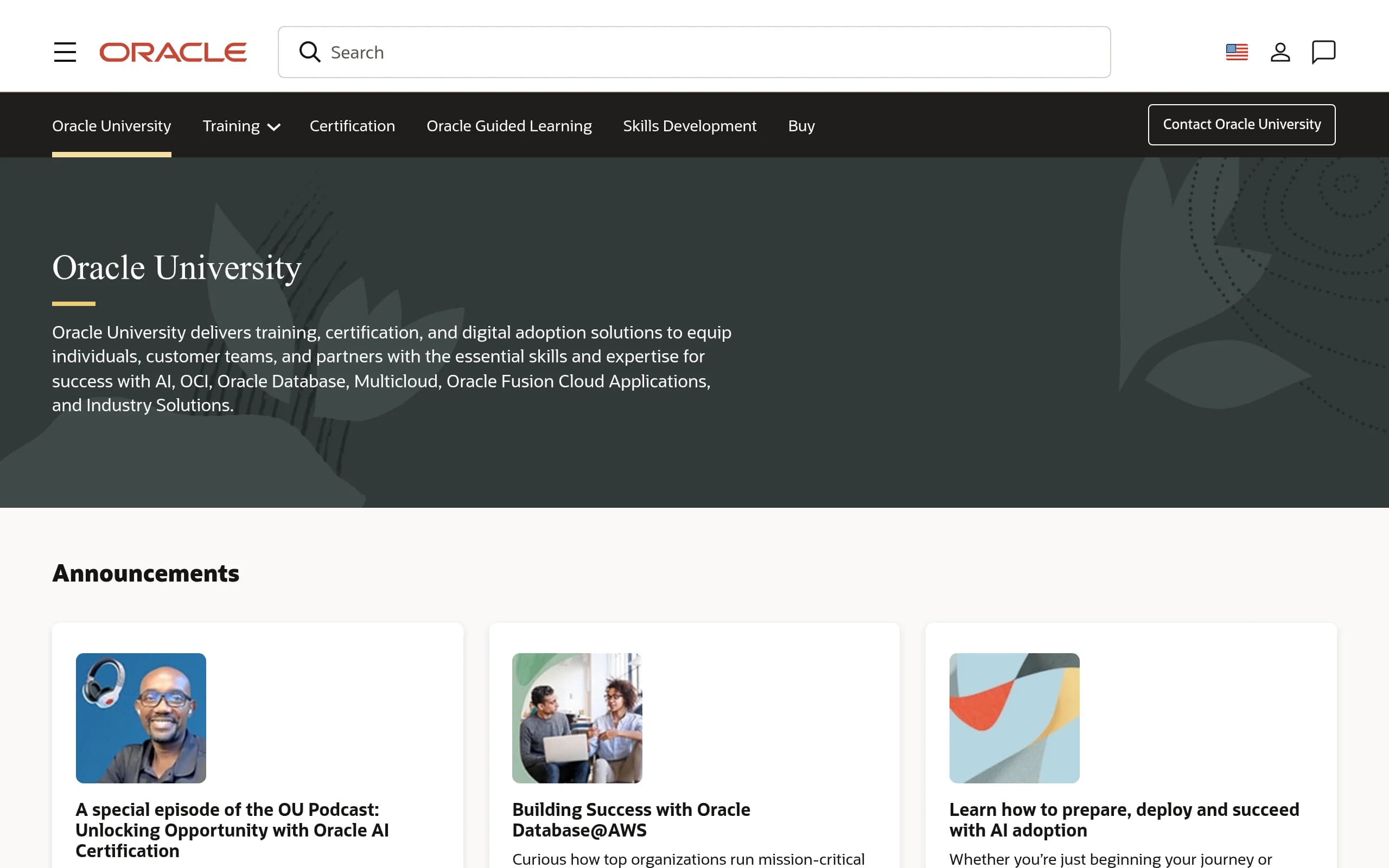This screenshot has width=1389, height=868.
Task: Click Contact Oracle University button
Action: pos(1241,125)
